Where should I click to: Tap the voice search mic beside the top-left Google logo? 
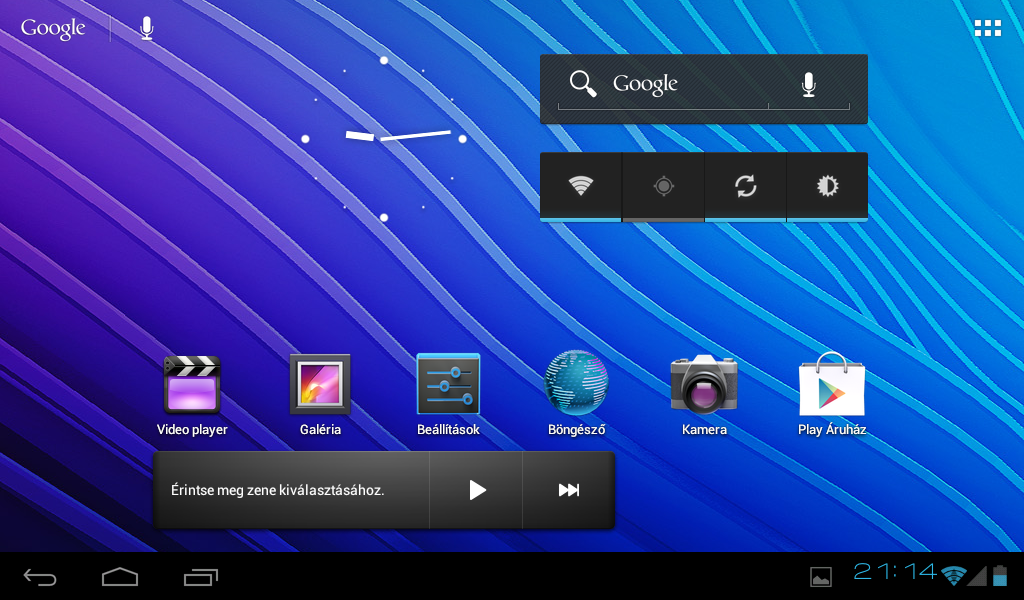click(x=147, y=29)
